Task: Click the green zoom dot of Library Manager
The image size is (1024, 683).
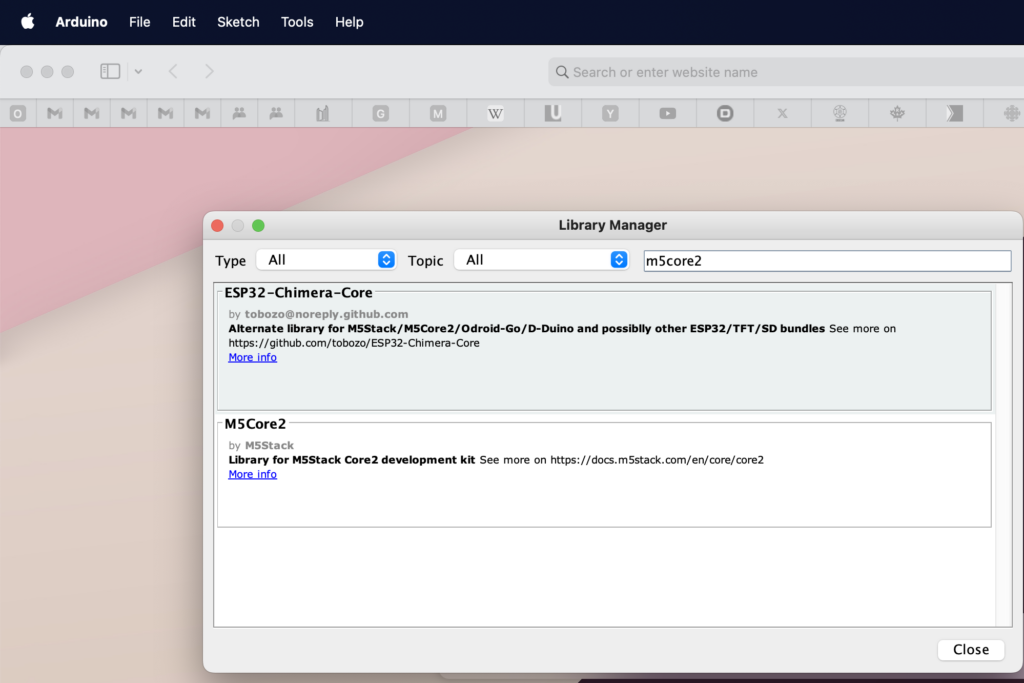Action: [259, 225]
